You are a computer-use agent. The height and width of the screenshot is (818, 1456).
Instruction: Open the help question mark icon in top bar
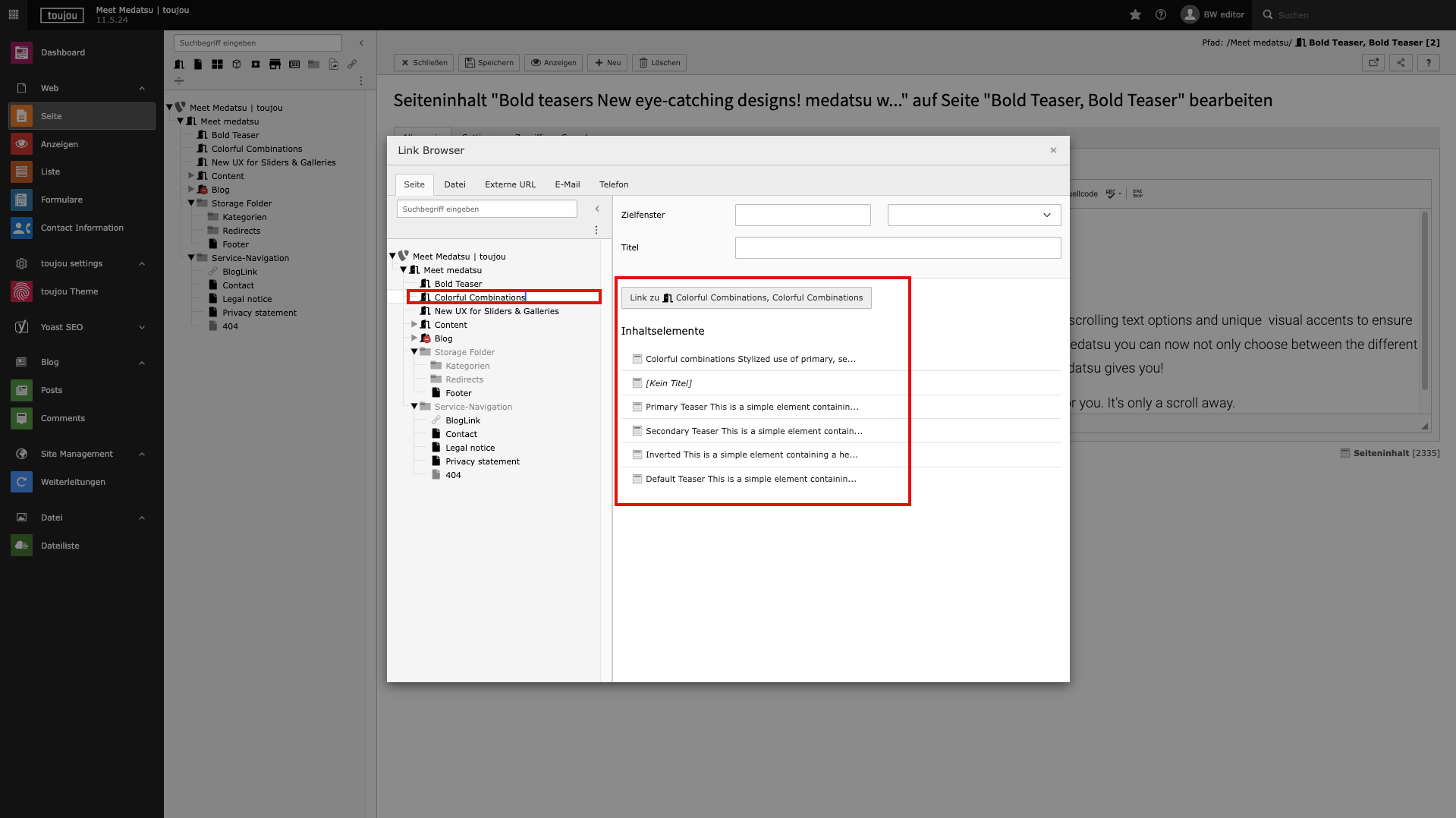point(1161,14)
